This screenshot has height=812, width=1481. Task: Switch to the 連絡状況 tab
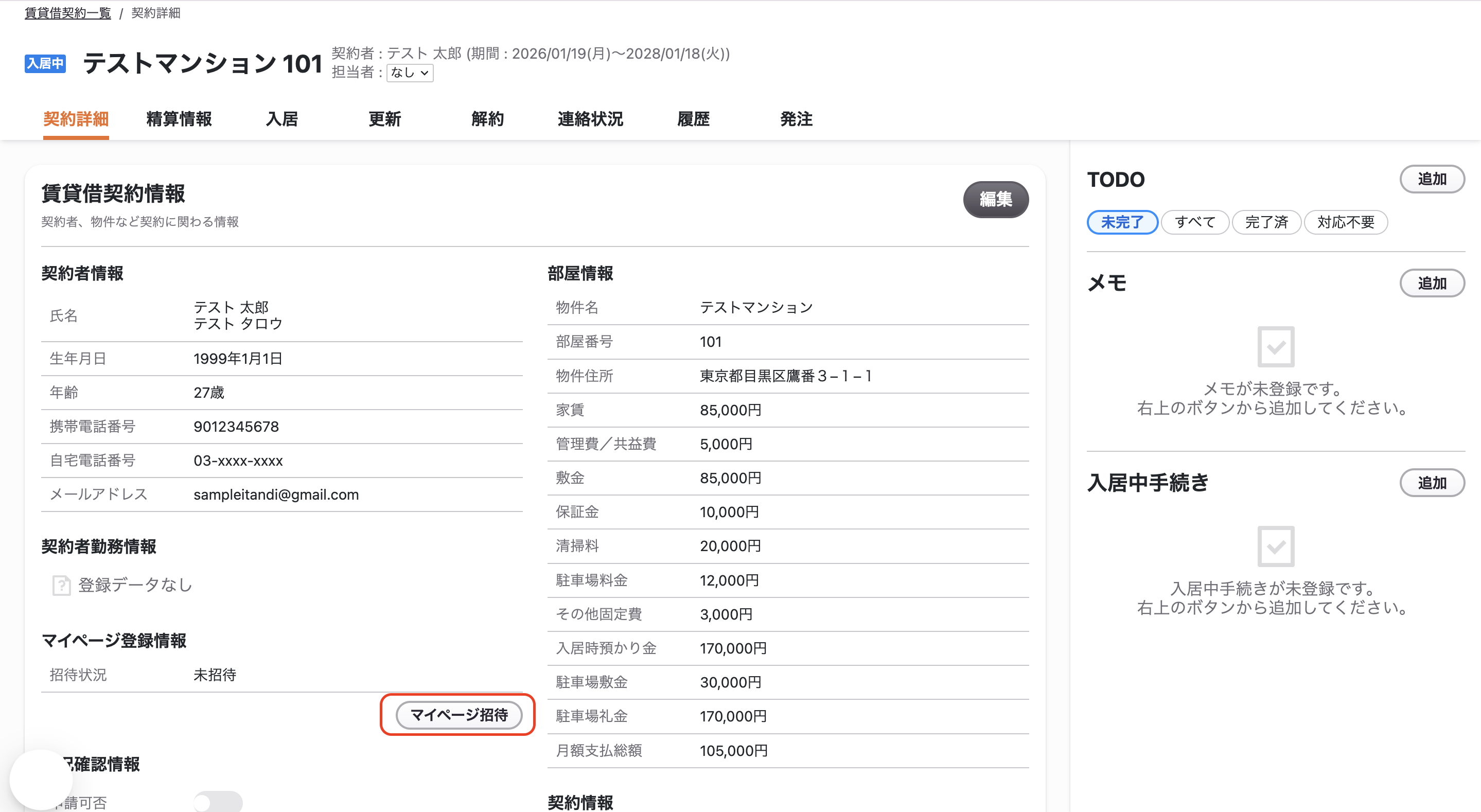click(x=590, y=119)
